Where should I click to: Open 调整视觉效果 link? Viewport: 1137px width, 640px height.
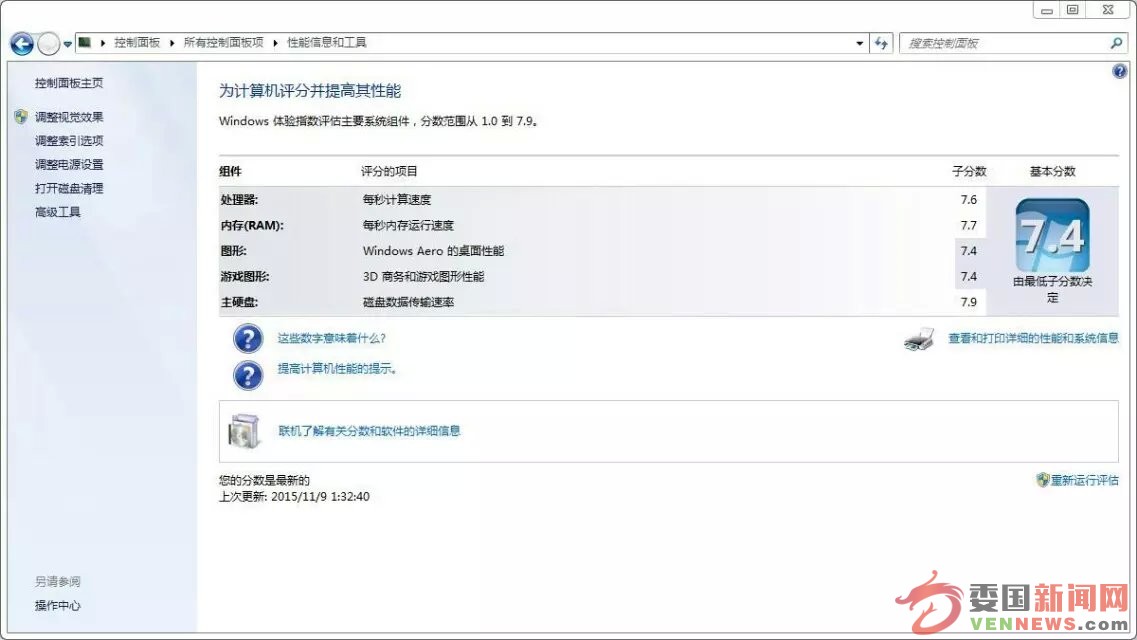pos(69,117)
